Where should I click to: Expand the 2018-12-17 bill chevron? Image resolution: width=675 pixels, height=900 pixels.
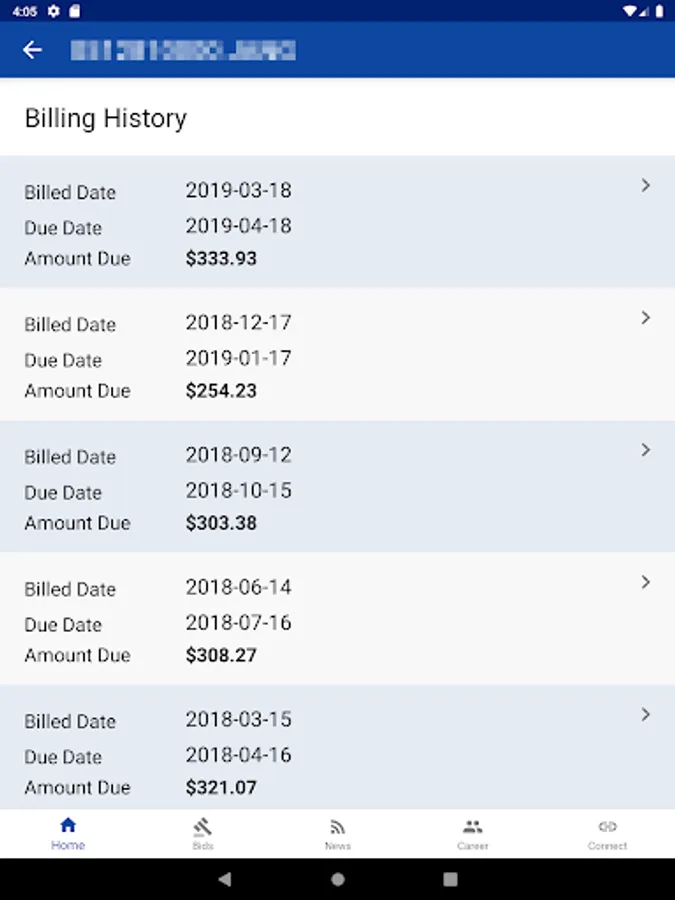tap(646, 318)
